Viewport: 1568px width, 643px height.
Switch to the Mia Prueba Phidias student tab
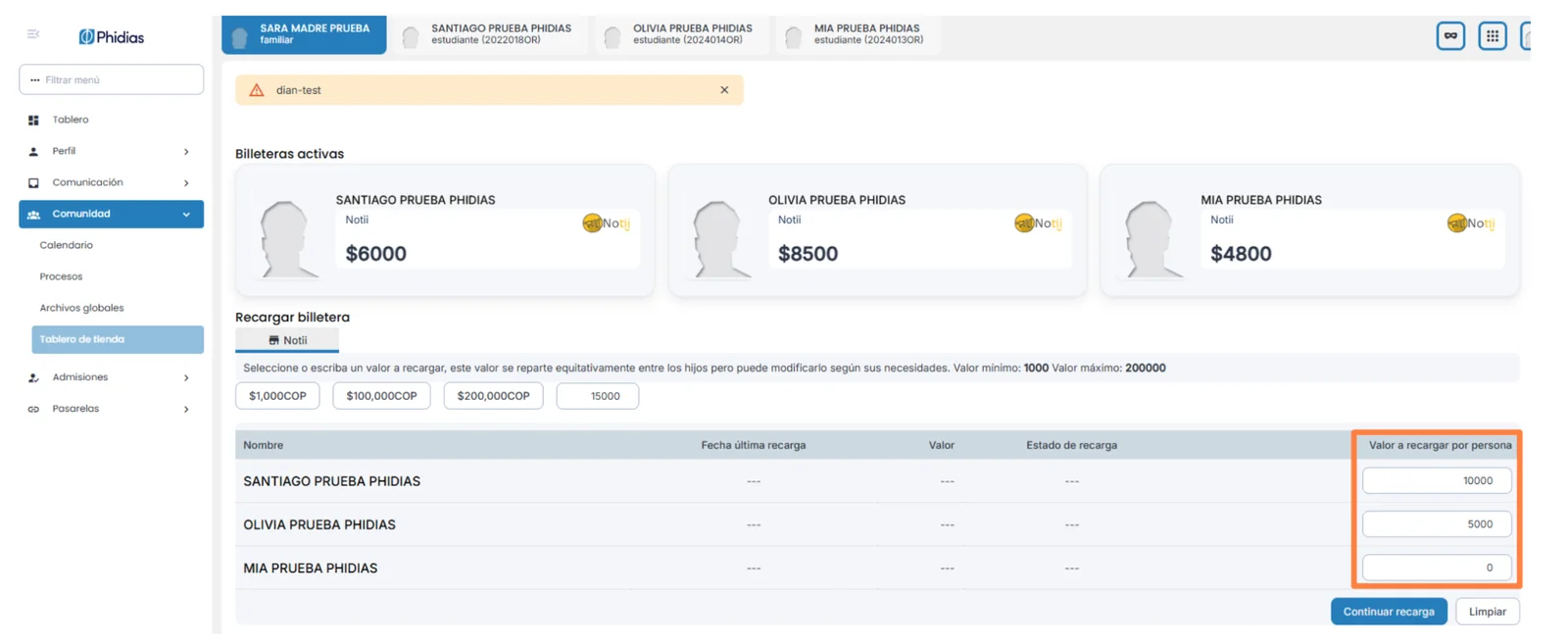click(857, 34)
